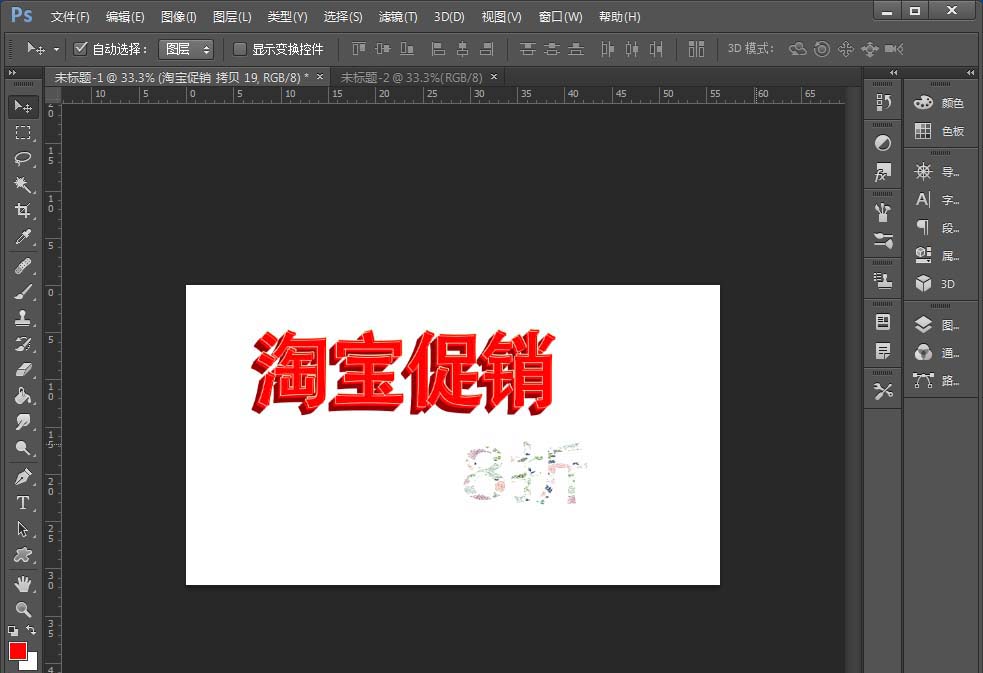This screenshot has height=673, width=983.
Task: Click the white background color swatch
Action: (x=31, y=663)
